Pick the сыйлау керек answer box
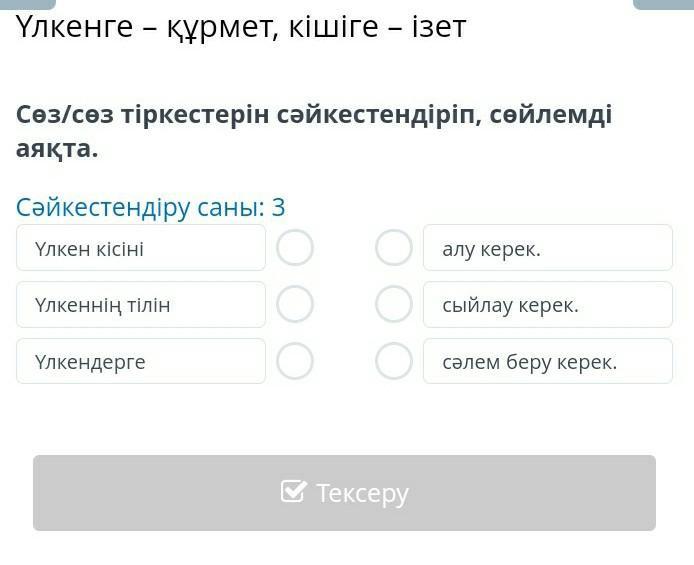This screenshot has width=694, height=565. (x=547, y=305)
